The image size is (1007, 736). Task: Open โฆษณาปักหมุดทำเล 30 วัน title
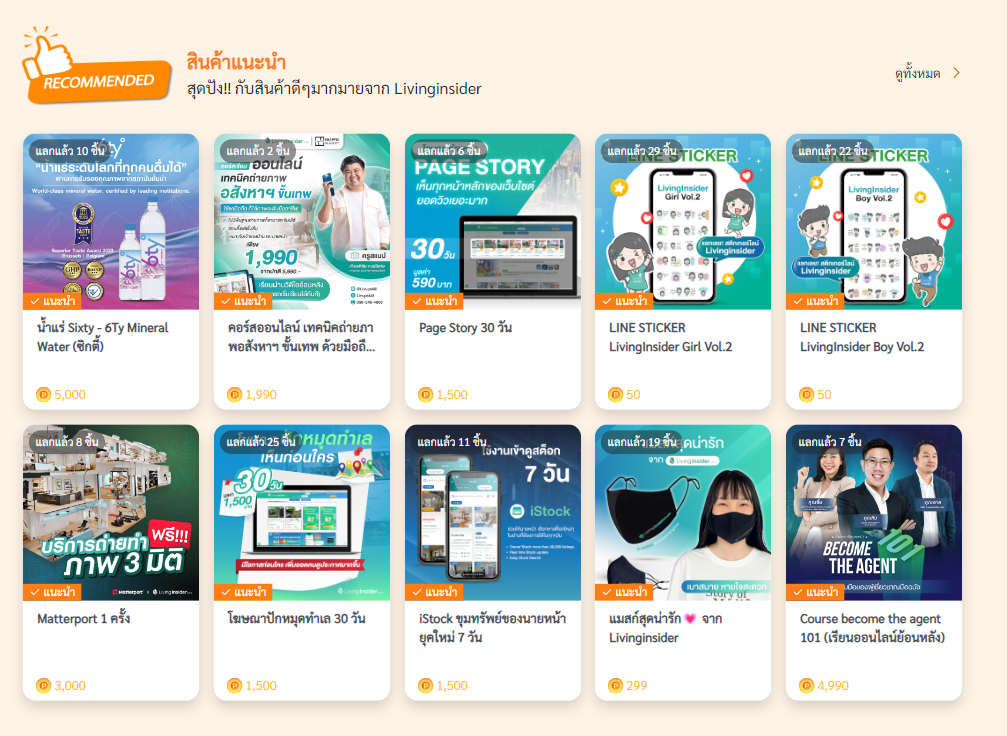[x=297, y=618]
